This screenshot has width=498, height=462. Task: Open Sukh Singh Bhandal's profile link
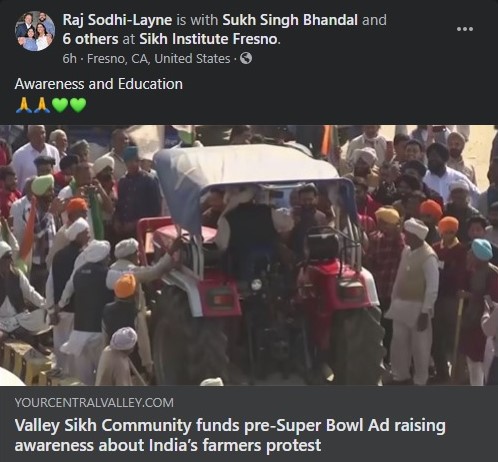click(x=290, y=20)
